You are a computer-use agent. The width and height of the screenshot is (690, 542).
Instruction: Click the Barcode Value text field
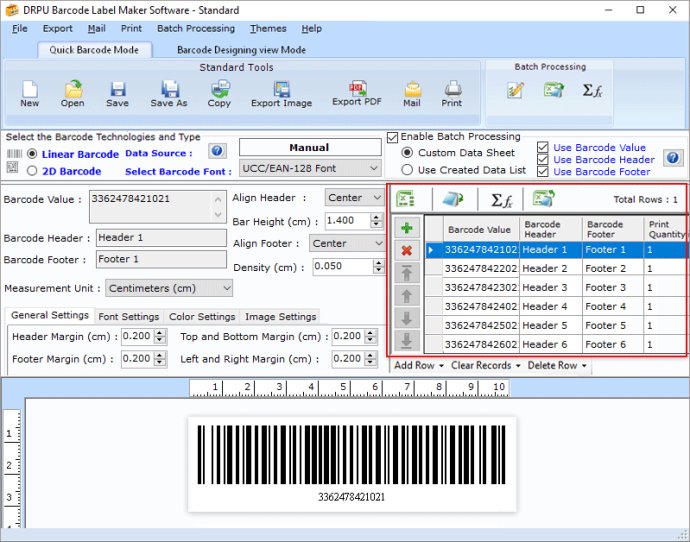158,207
